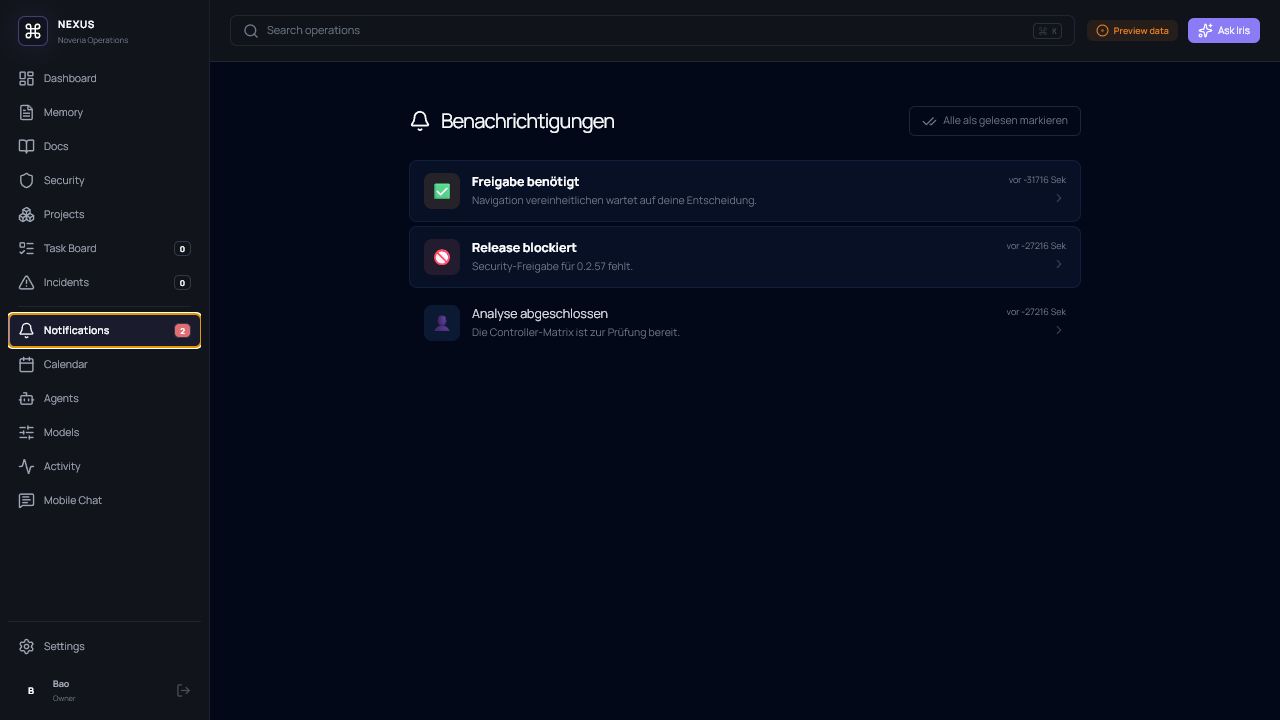The image size is (1280, 720).
Task: Select the Security shield icon
Action: [x=27, y=180]
